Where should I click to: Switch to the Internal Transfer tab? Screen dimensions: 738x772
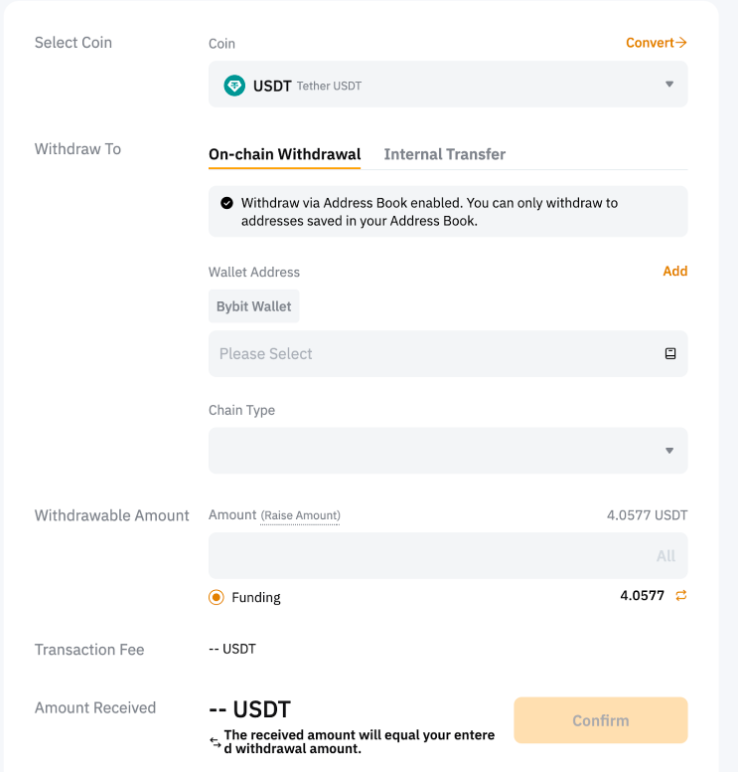point(444,154)
